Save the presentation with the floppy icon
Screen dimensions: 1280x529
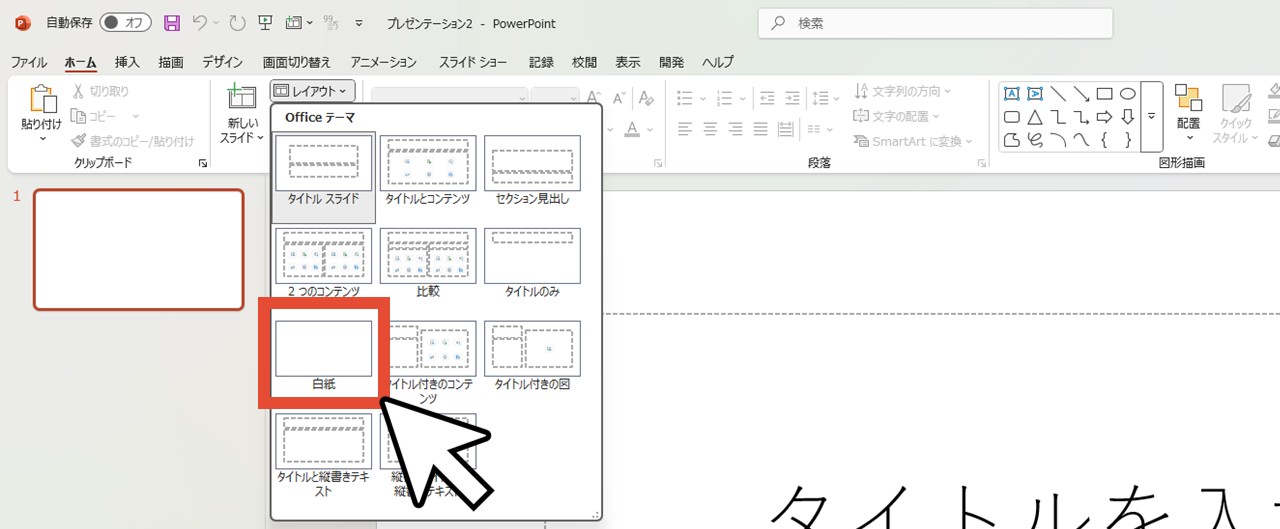[x=172, y=22]
